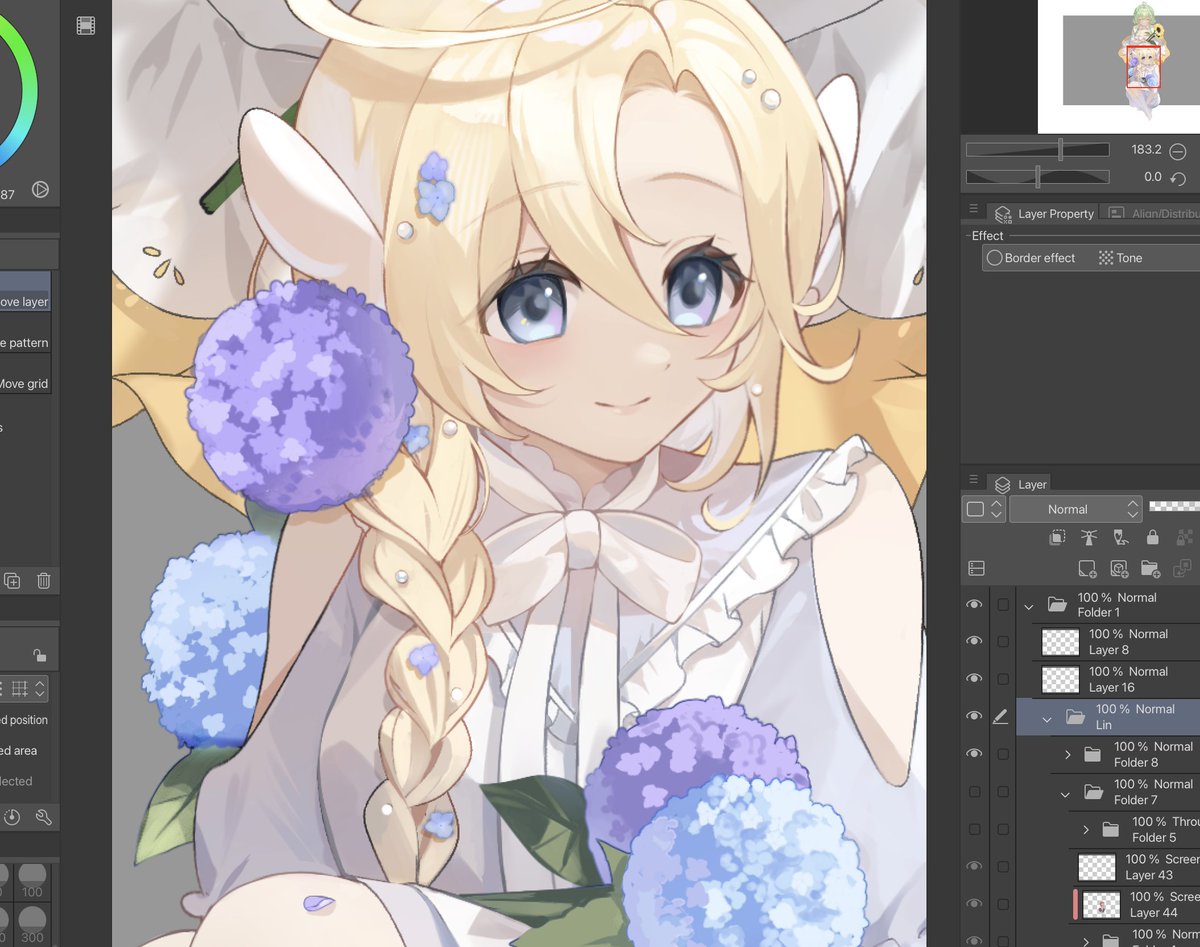This screenshot has height=947, width=1200.
Task: Click the Lock Layer padlock icon
Action: click(x=1153, y=537)
